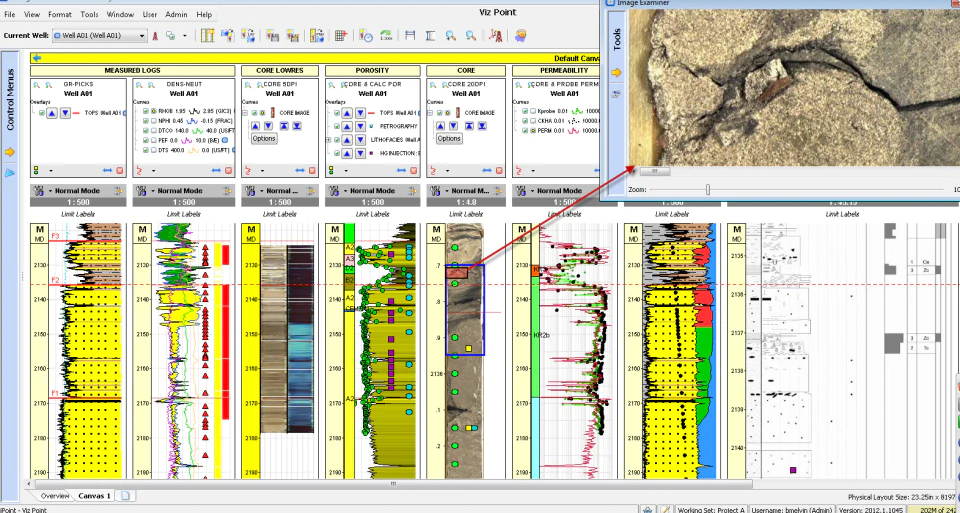Click Image Examiner horizontal scrollbar thumb
The width and height of the screenshot is (960, 513).
(x=654, y=171)
